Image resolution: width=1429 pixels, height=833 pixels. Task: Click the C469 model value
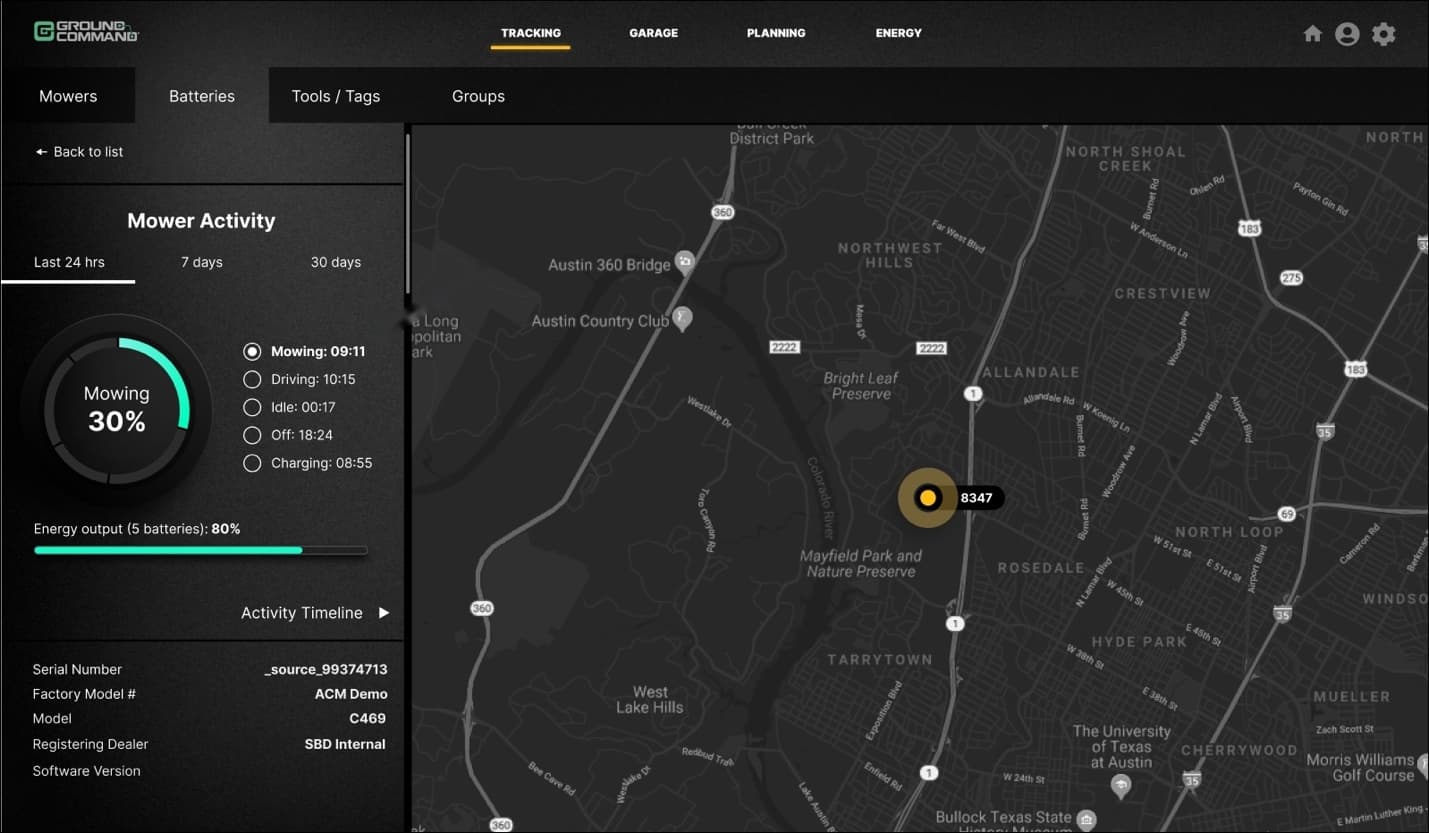coord(367,718)
